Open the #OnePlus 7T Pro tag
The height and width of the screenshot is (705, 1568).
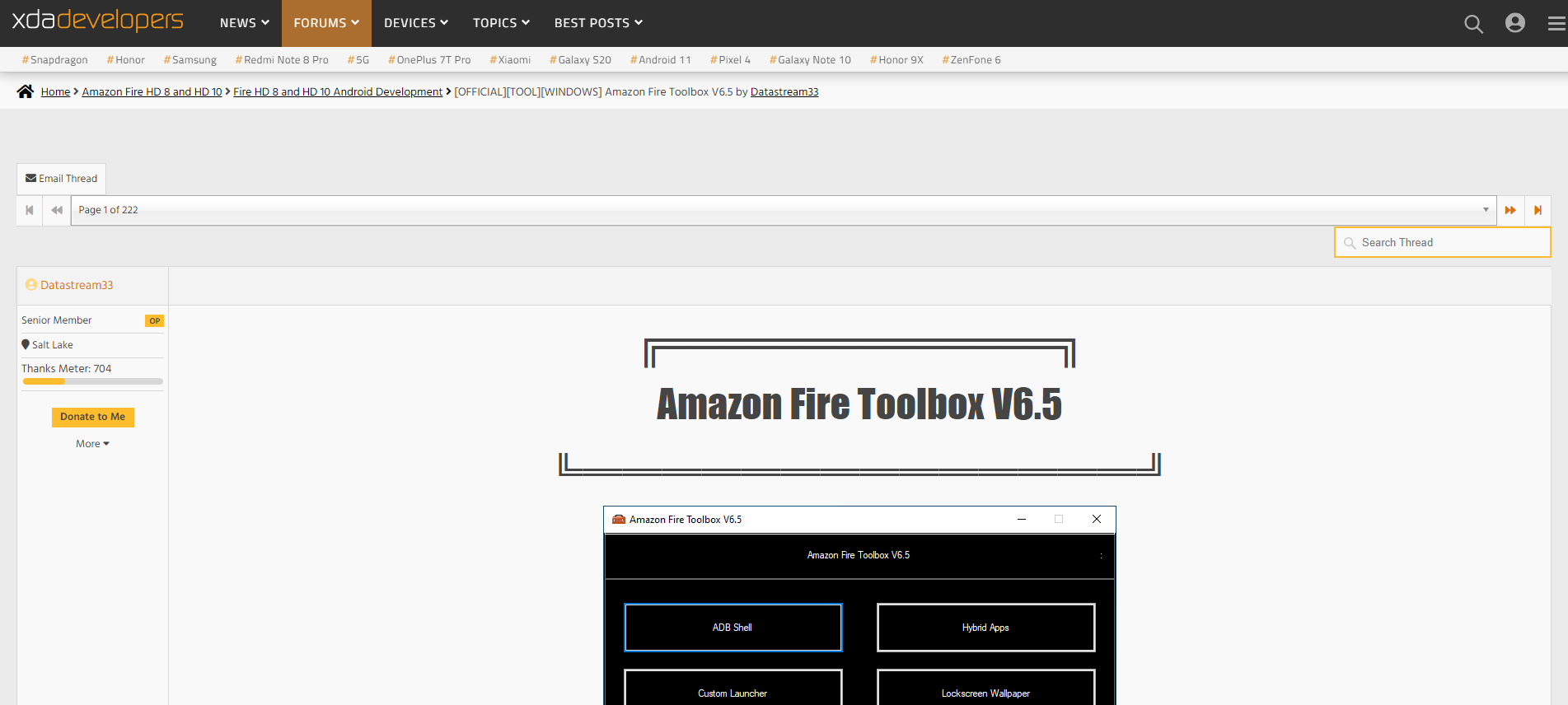click(x=429, y=60)
